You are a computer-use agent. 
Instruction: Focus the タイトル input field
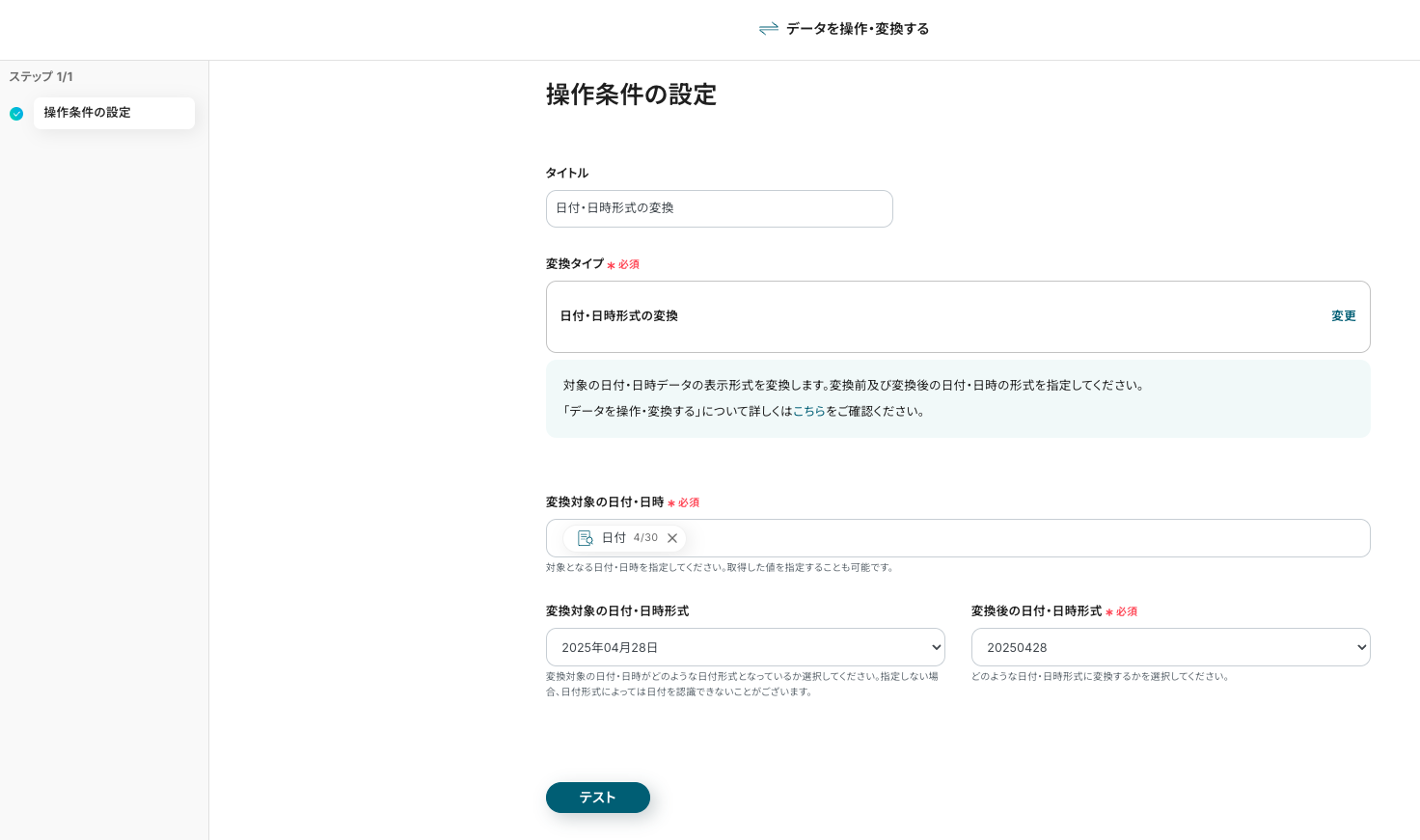[719, 208]
